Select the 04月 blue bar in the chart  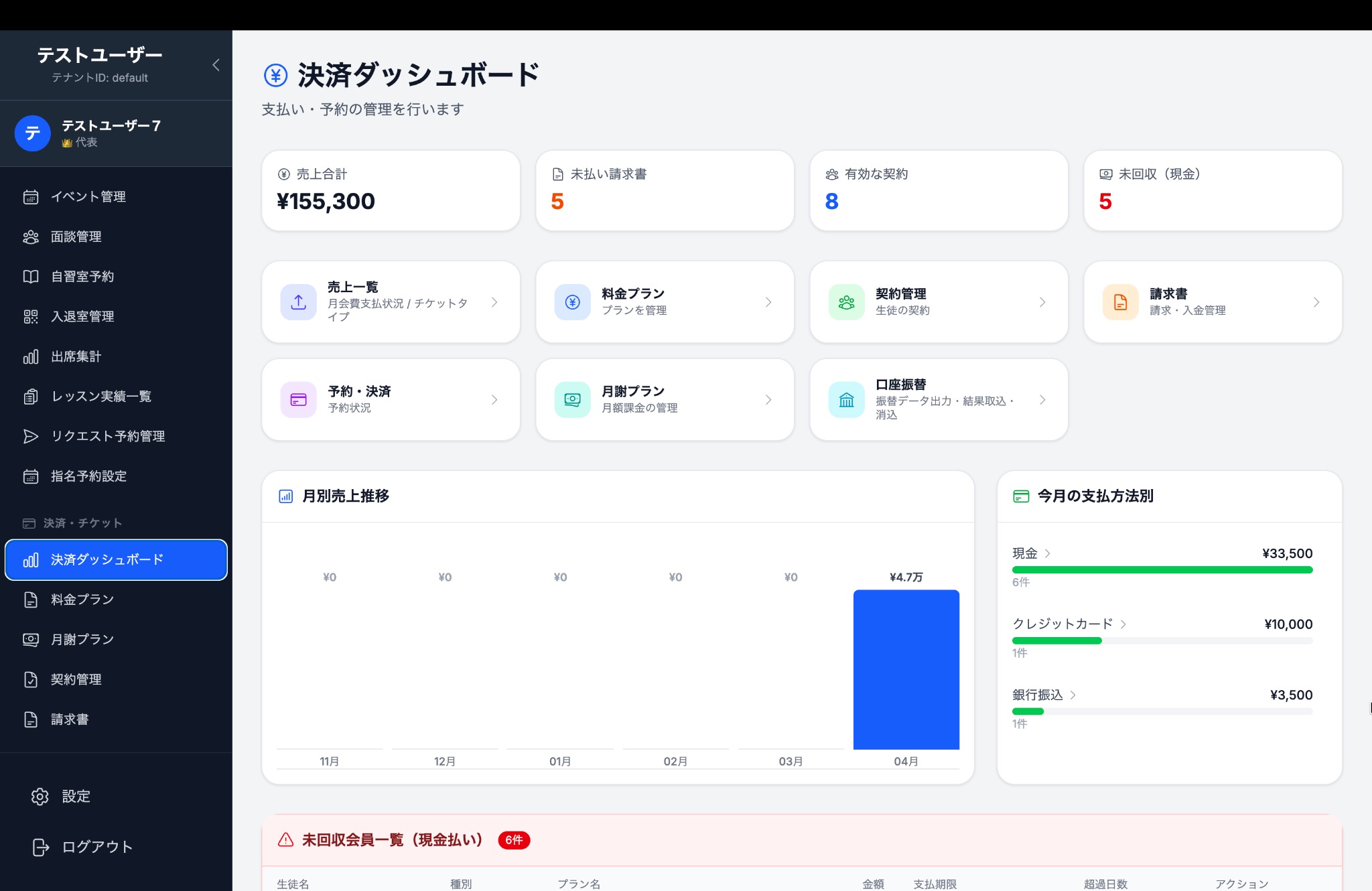point(906,669)
